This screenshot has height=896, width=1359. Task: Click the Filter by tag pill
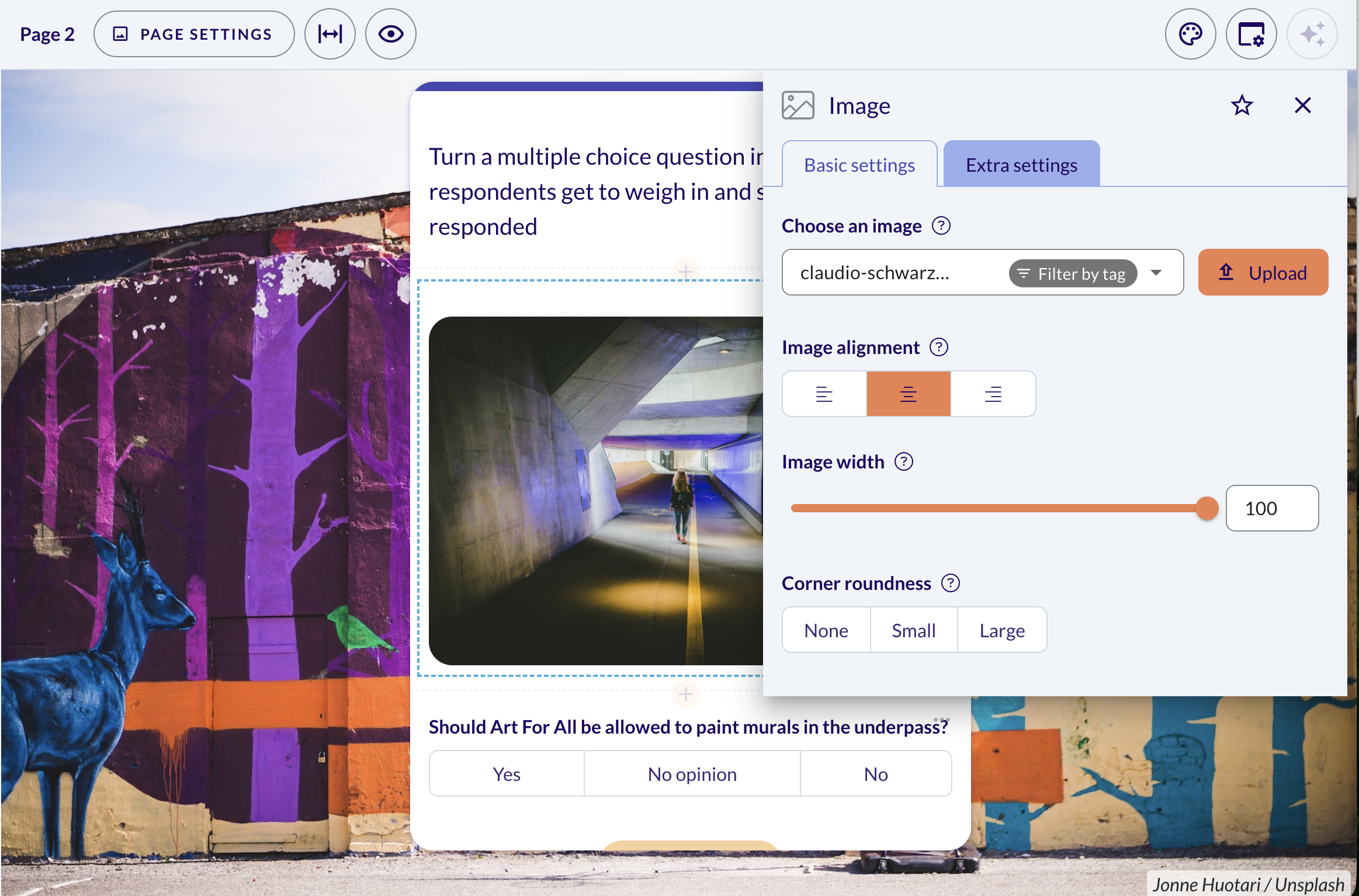tap(1072, 273)
